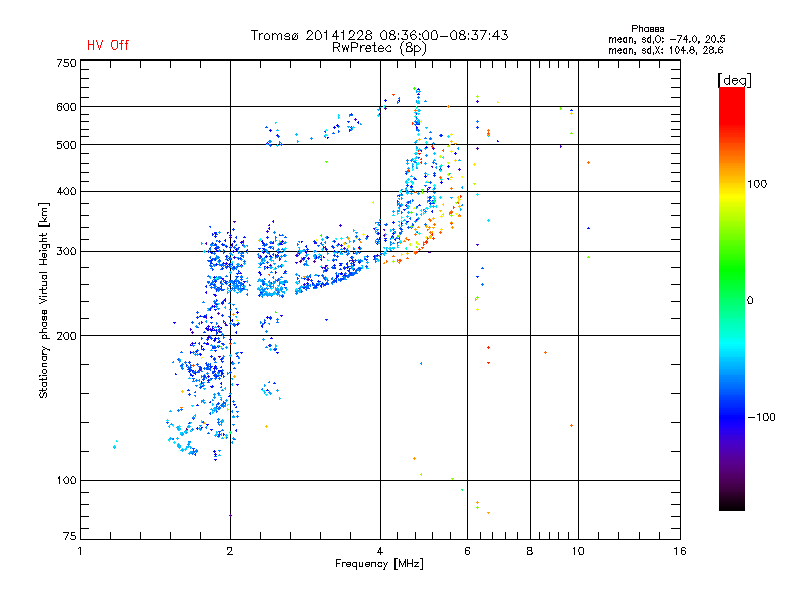Screen dimensions: 800x600
Task: Click the red 'HV Off' status label
Action: [x=108, y=45]
